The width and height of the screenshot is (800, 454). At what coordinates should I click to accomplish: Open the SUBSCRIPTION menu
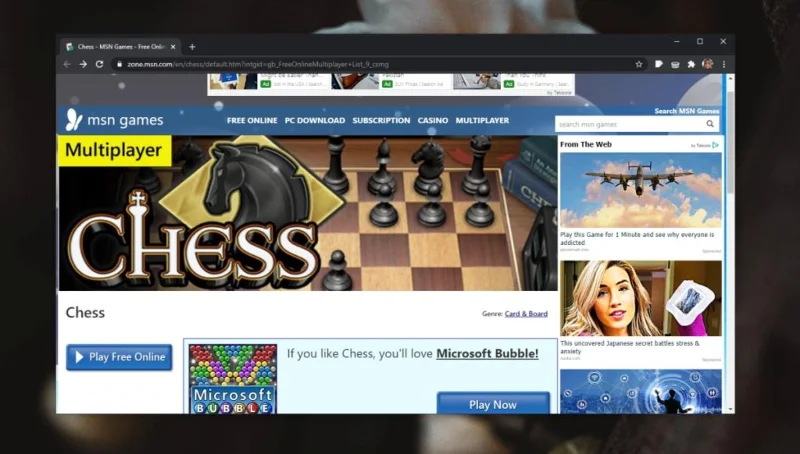(x=381, y=120)
